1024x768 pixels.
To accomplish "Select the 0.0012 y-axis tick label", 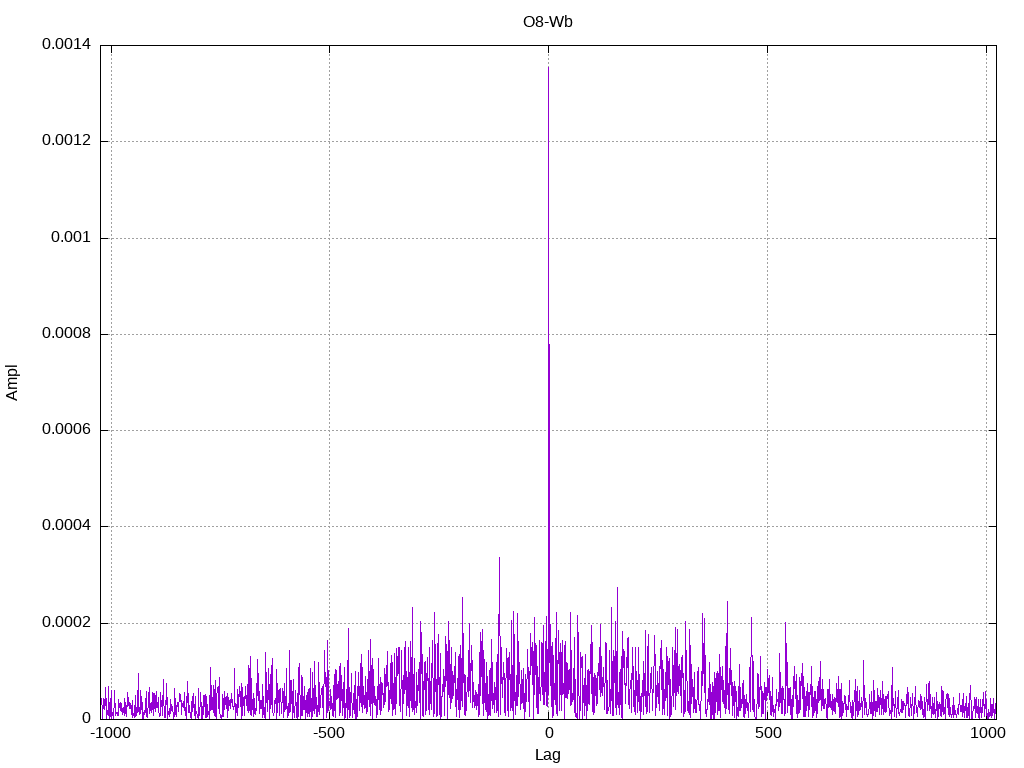I will pyautogui.click(x=66, y=141).
